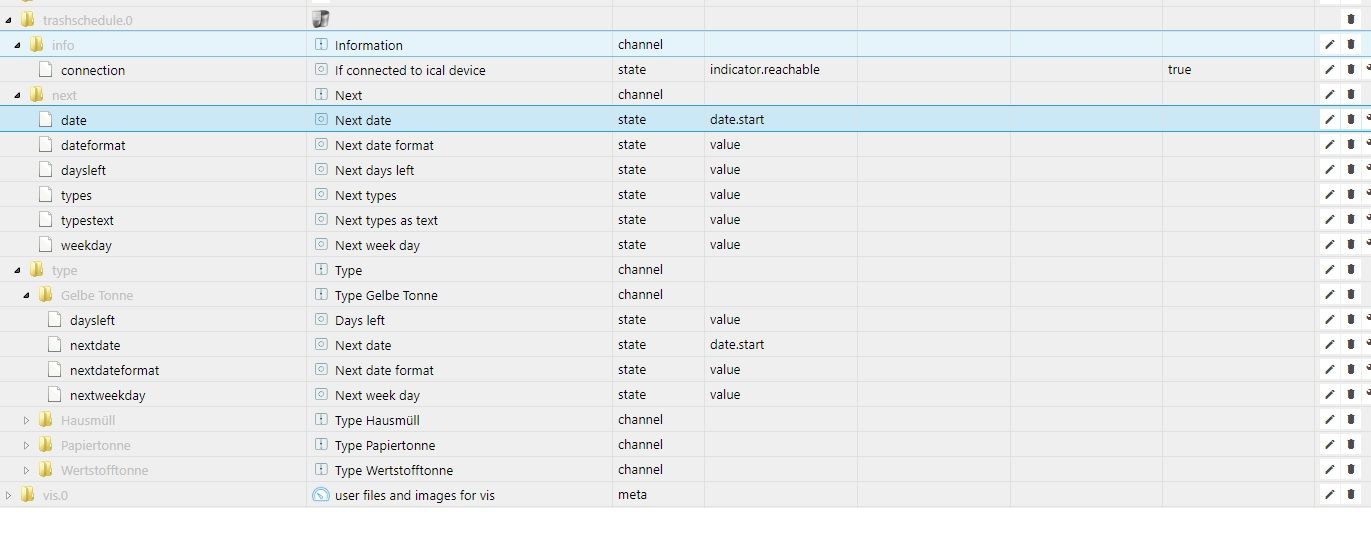Click the indicator.reachable role cell
The width and height of the screenshot is (1371, 540).
pyautogui.click(x=764, y=70)
